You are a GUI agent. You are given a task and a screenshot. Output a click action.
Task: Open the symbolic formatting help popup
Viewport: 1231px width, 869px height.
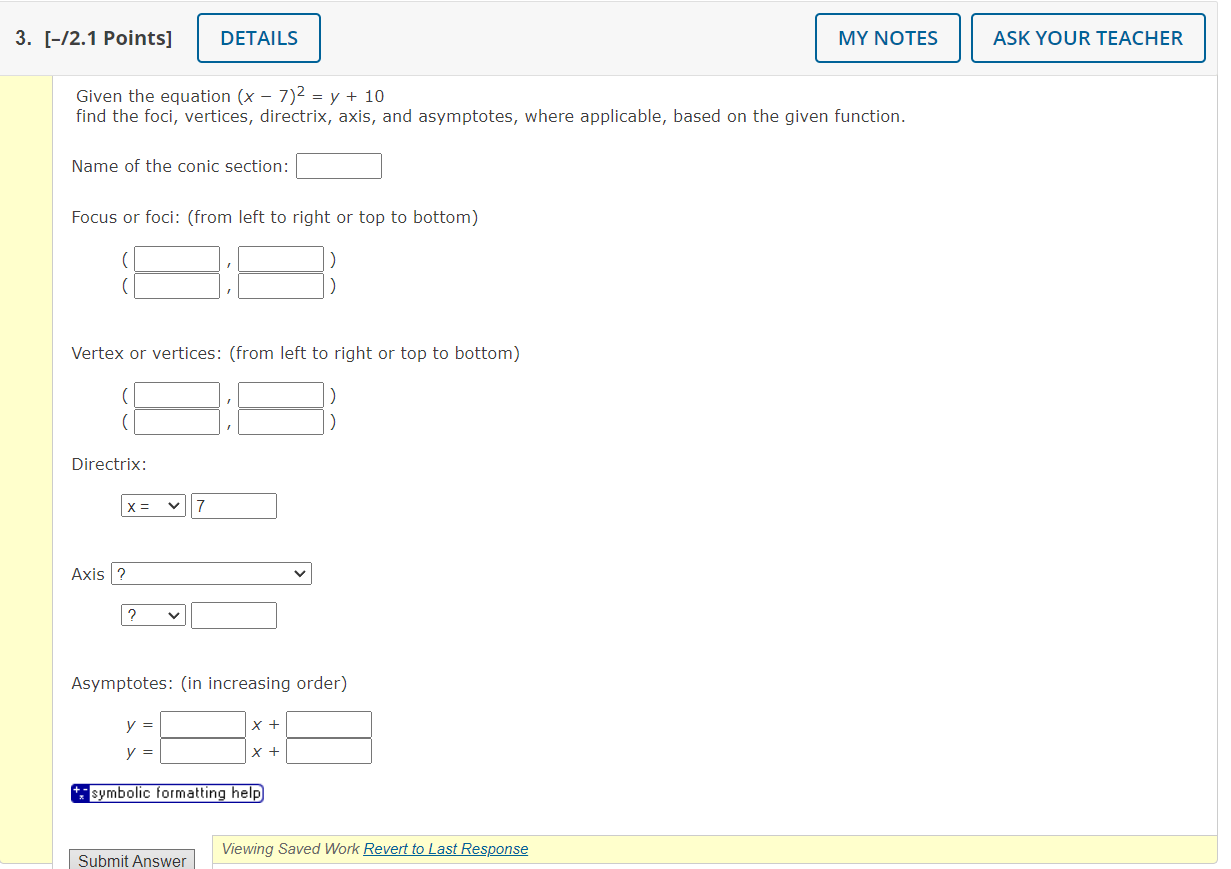[175, 792]
